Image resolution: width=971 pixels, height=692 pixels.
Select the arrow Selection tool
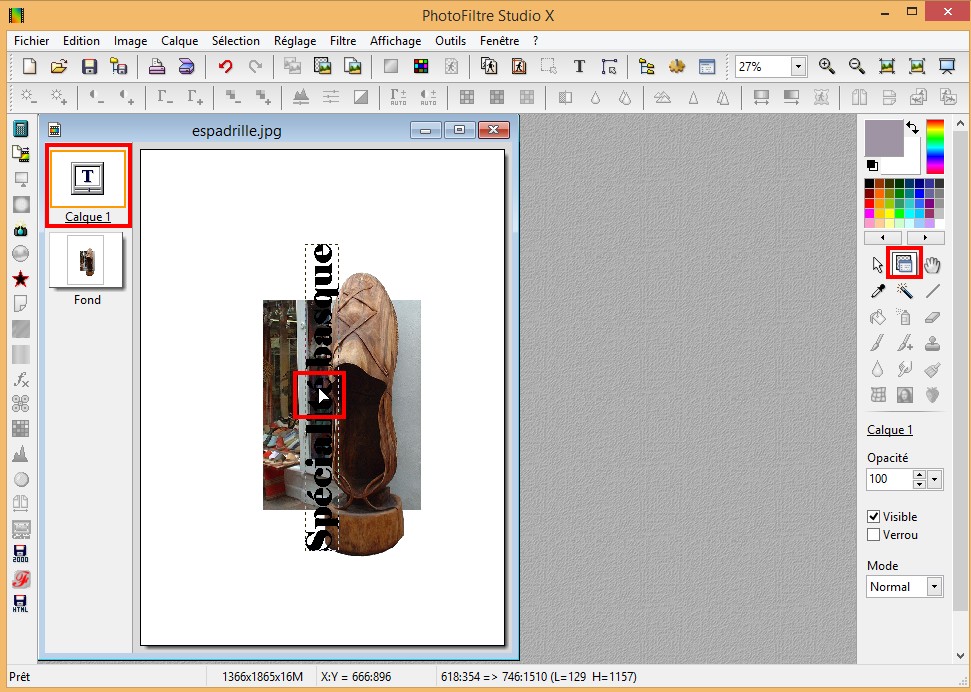click(878, 265)
